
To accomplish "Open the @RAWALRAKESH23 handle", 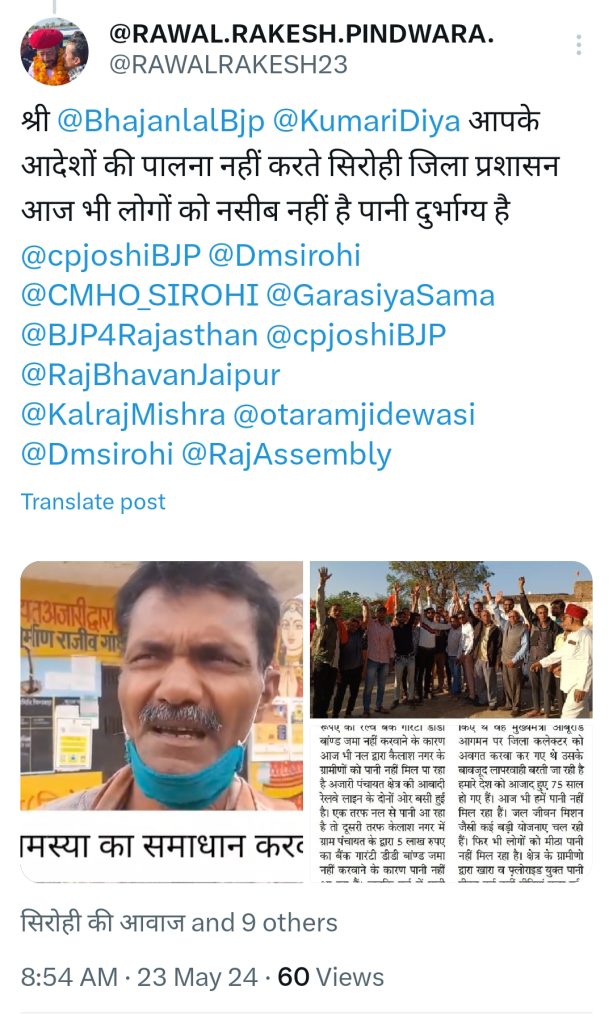I will 228,65.
